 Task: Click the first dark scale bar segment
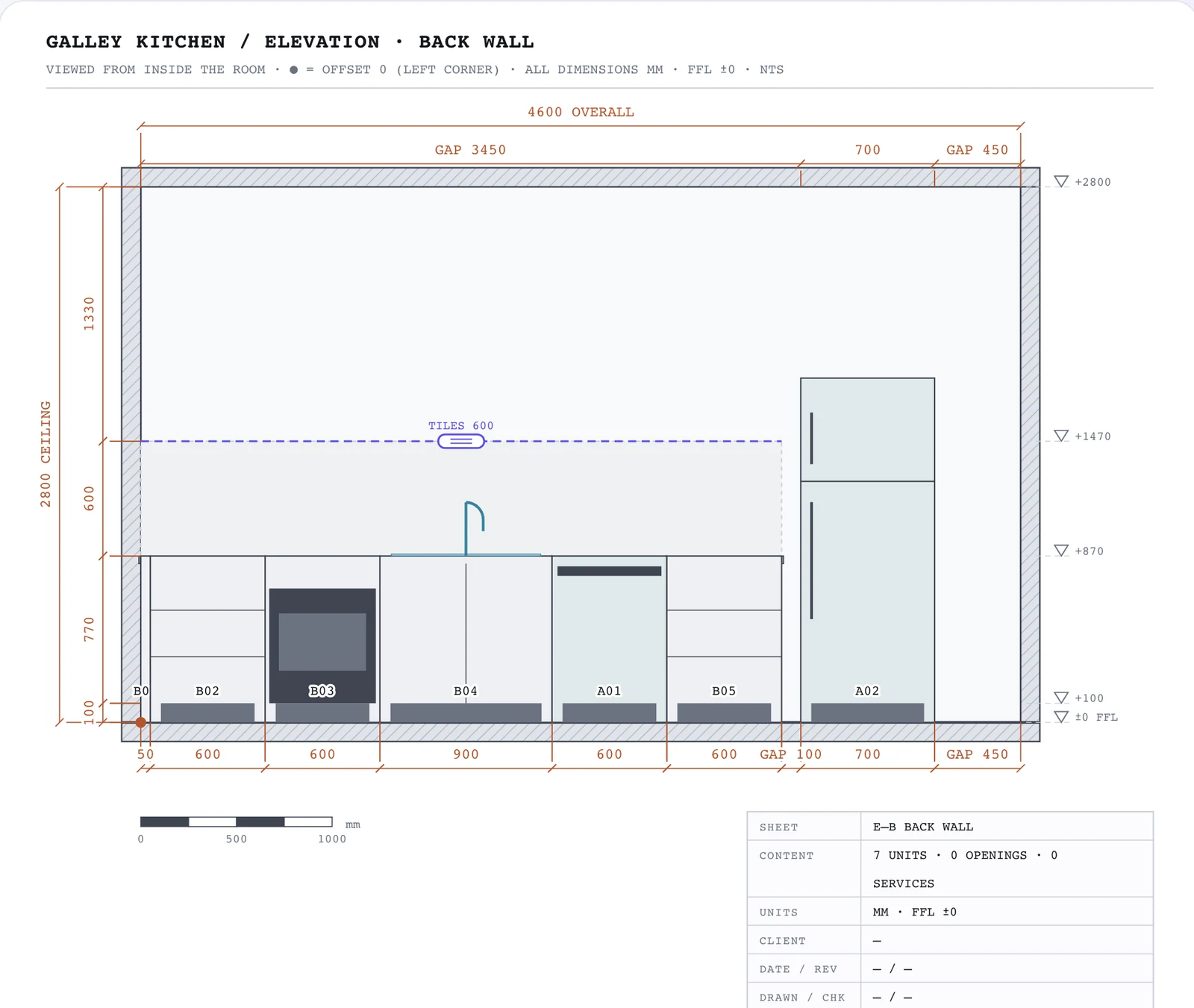click(165, 821)
